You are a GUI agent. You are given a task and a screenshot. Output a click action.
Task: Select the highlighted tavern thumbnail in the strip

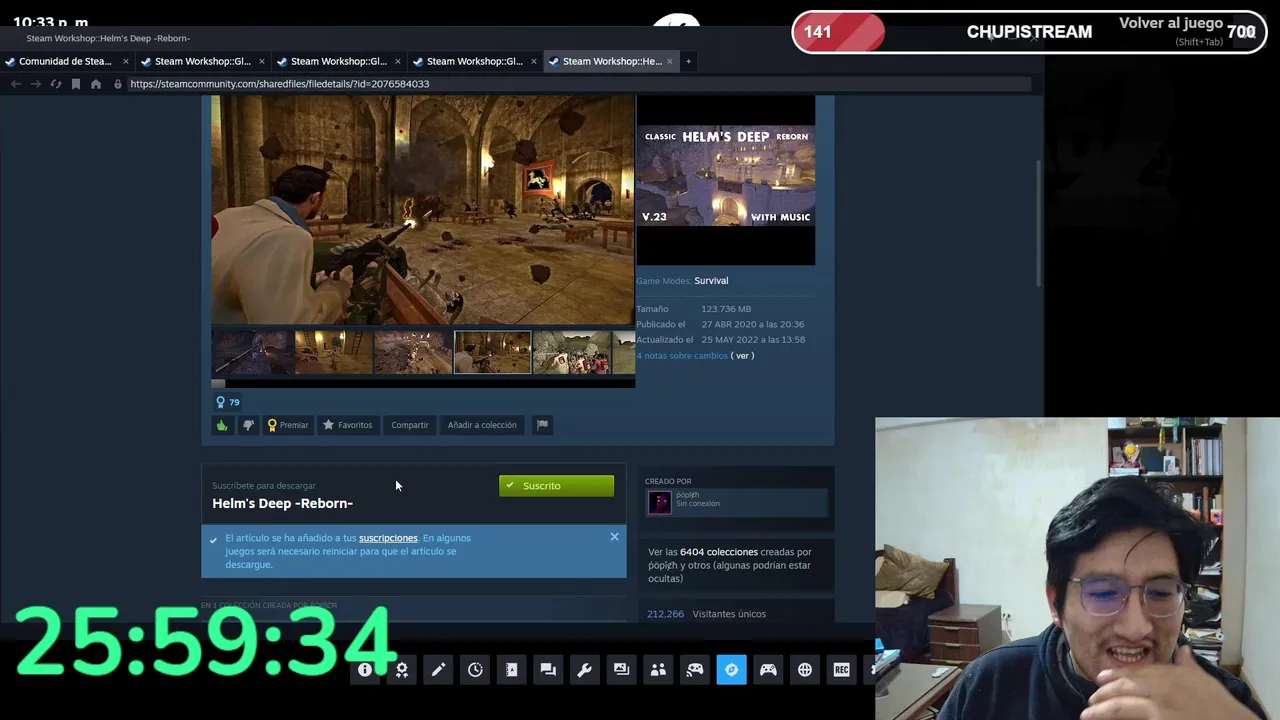pyautogui.click(x=493, y=353)
